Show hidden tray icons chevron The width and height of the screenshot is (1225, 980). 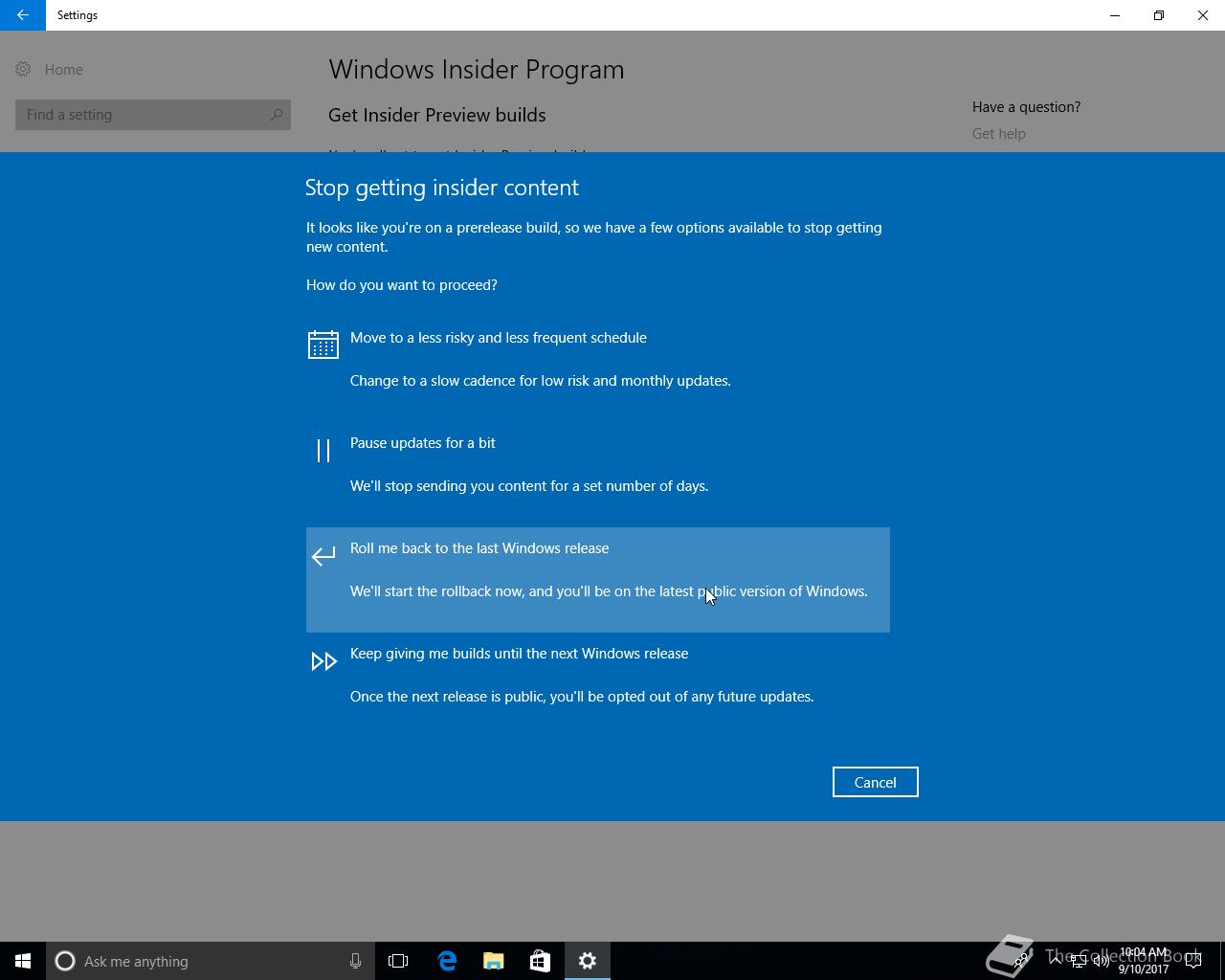tap(1055, 961)
